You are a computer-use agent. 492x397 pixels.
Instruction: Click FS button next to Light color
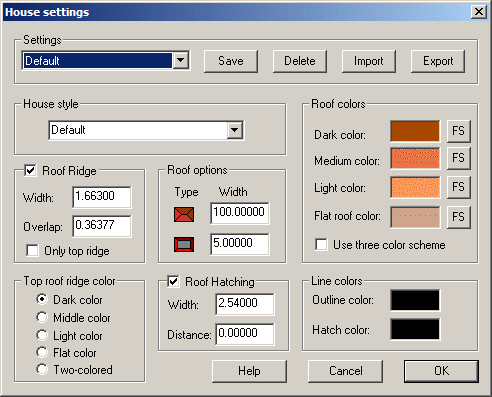coord(459,187)
